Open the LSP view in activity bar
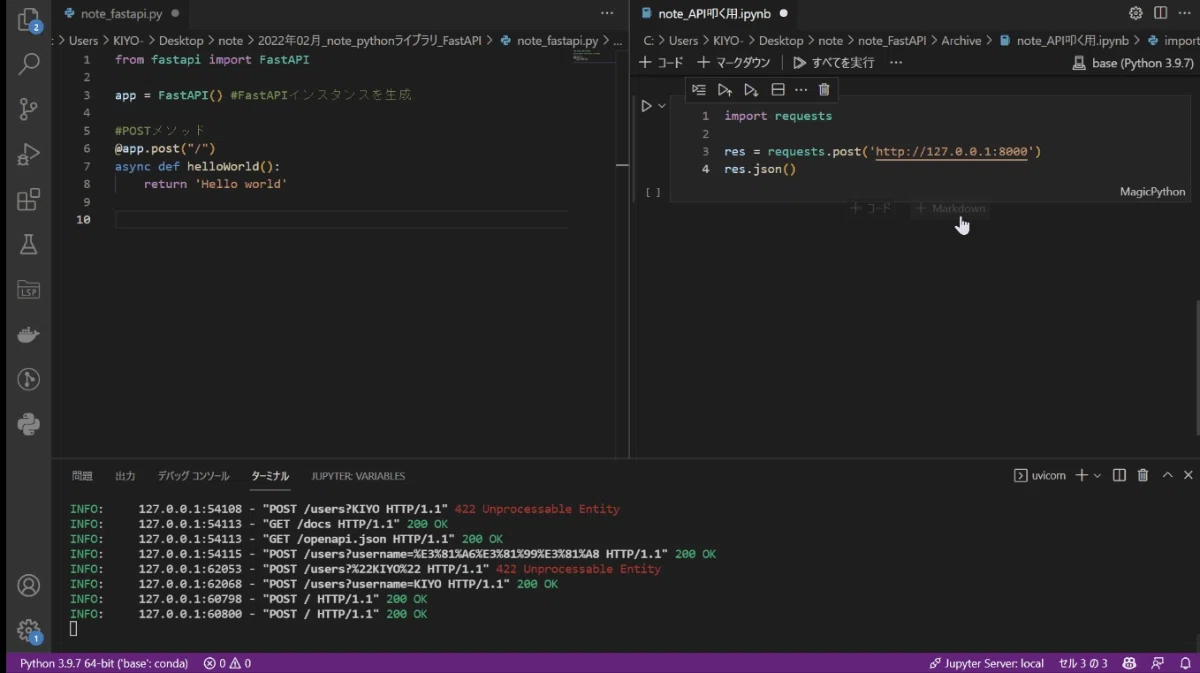This screenshot has height=673, width=1200. click(x=29, y=289)
